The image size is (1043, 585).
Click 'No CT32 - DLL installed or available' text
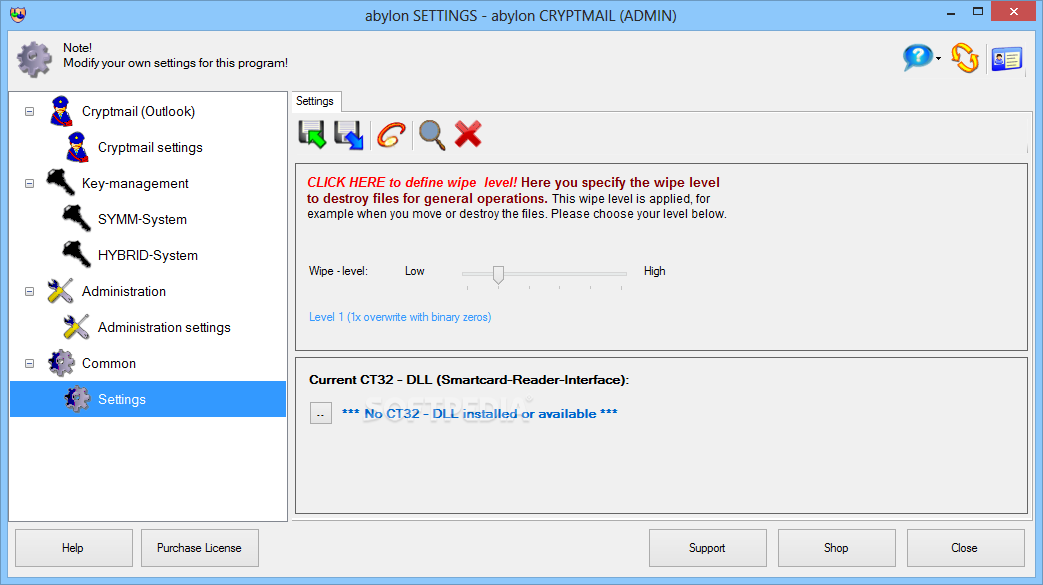click(x=480, y=413)
